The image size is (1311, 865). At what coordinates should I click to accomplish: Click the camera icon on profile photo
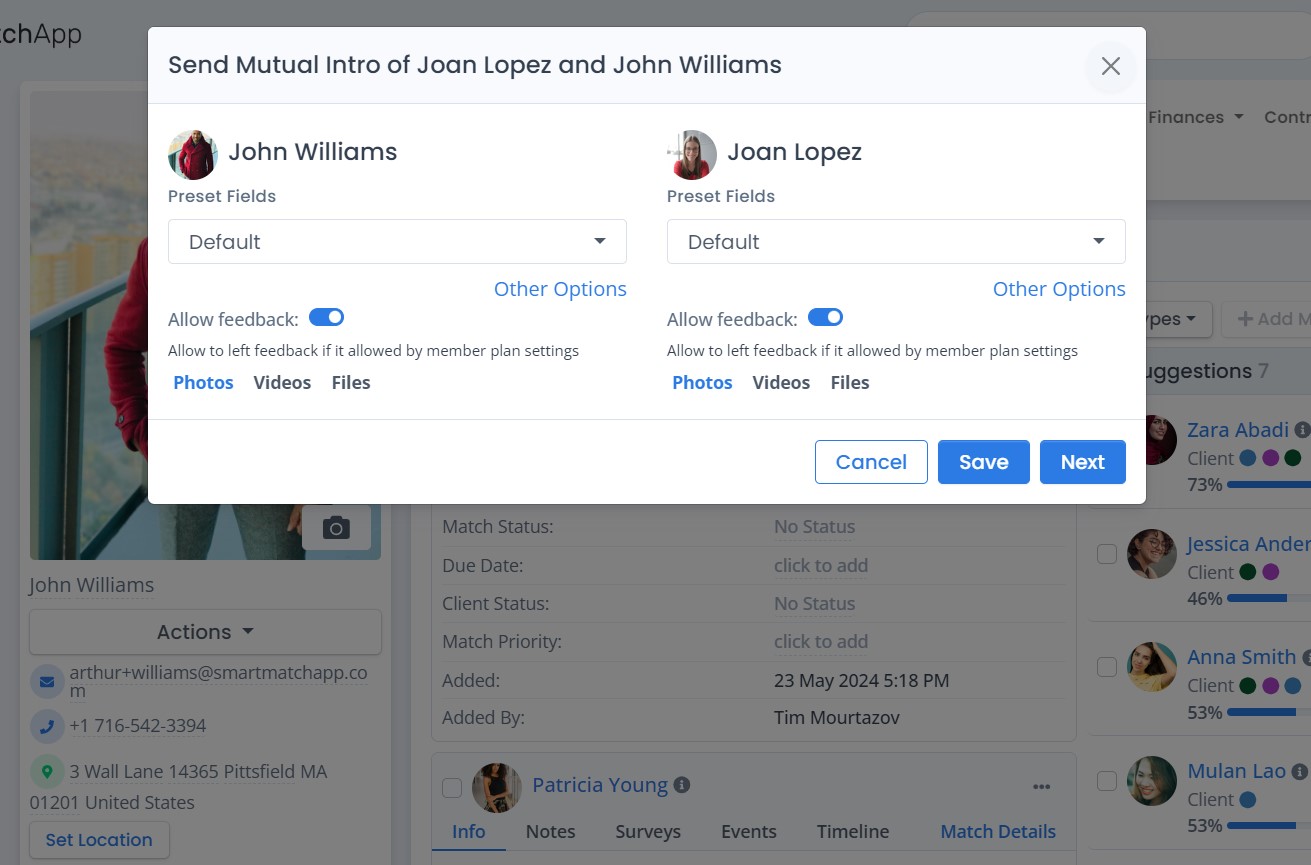[336, 527]
